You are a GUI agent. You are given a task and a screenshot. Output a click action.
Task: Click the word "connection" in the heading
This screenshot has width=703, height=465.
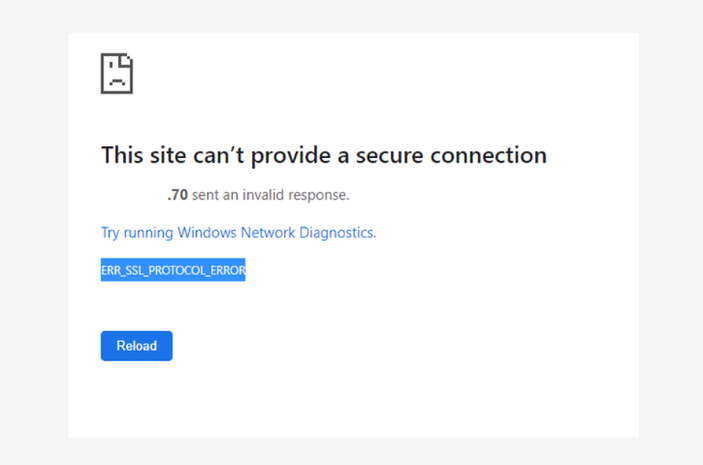[489, 155]
